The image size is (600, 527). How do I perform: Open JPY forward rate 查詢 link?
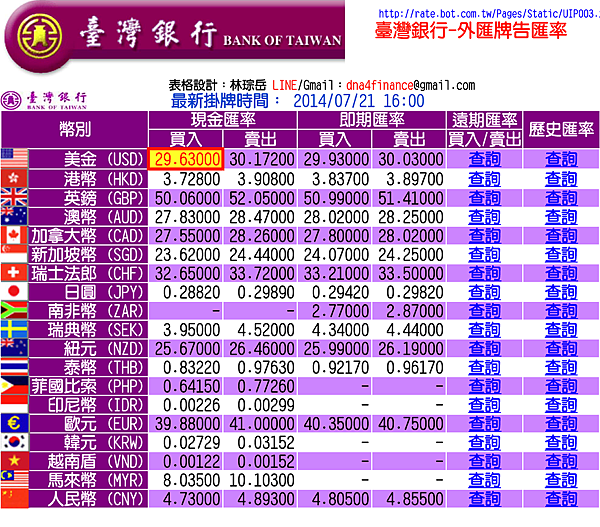pos(484,292)
